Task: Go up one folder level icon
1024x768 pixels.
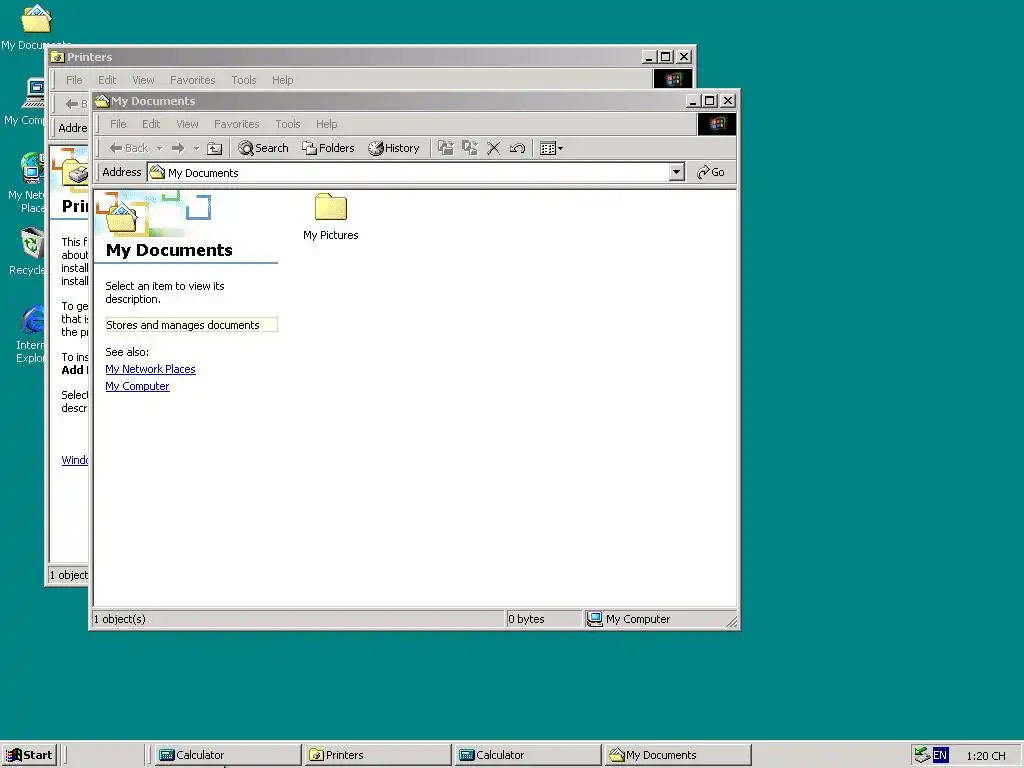Action: 214,148
